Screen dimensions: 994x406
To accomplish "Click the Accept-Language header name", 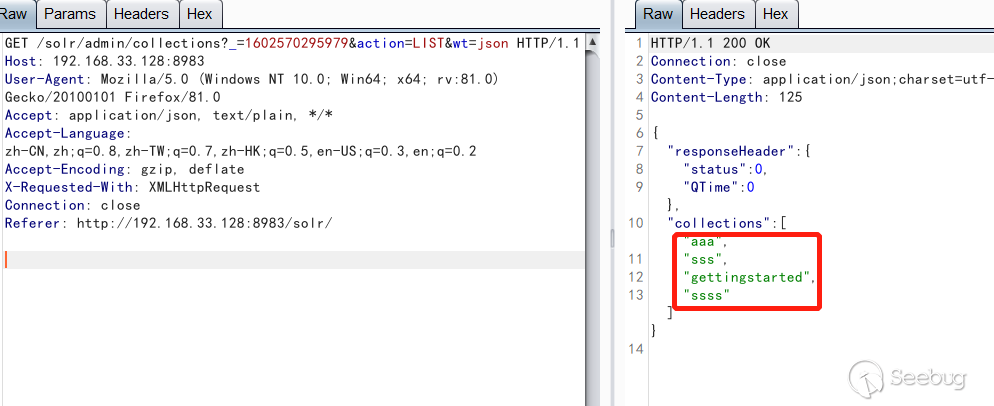I will tap(65, 133).
